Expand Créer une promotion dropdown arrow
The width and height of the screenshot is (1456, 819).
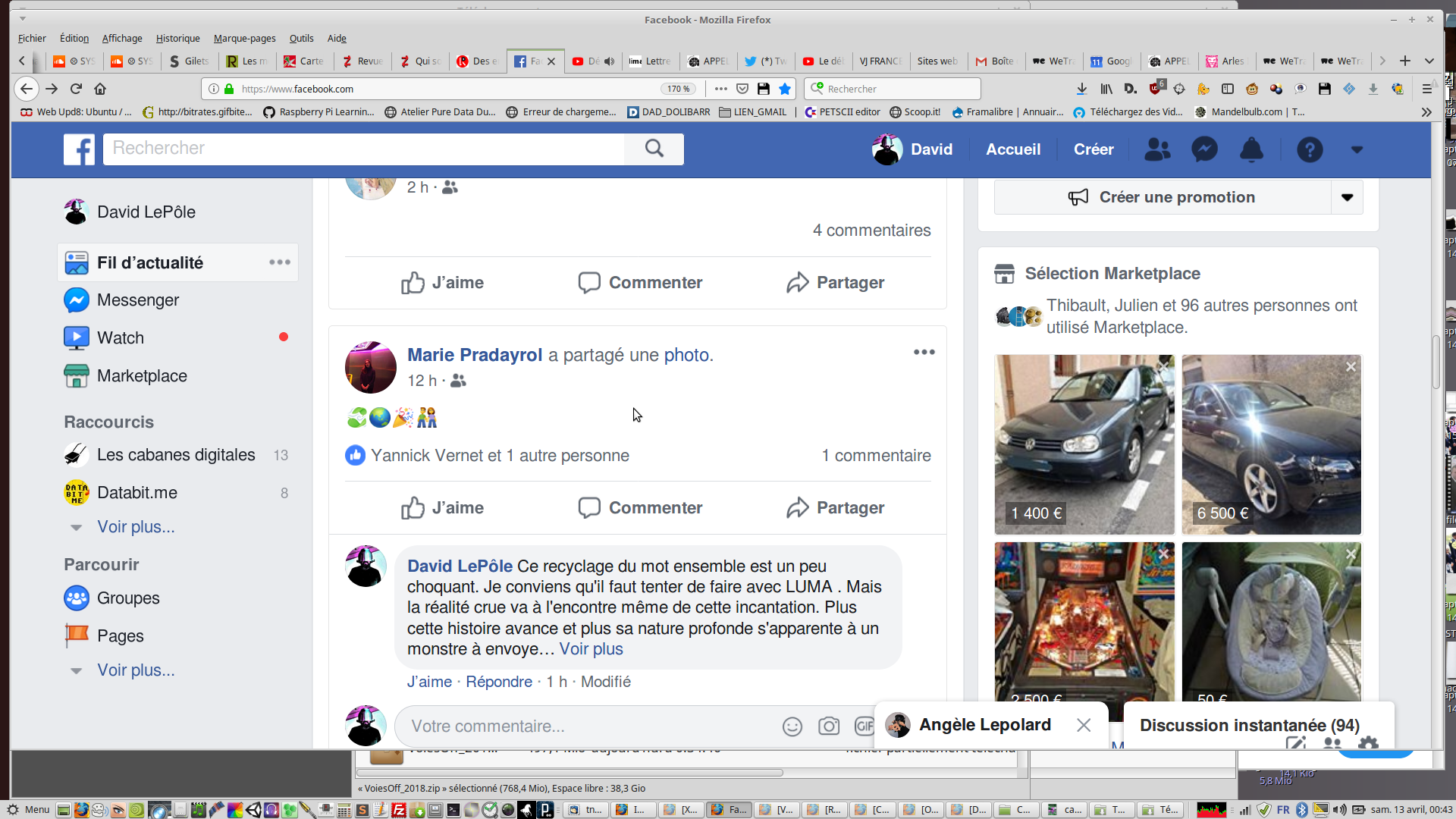pos(1347,197)
